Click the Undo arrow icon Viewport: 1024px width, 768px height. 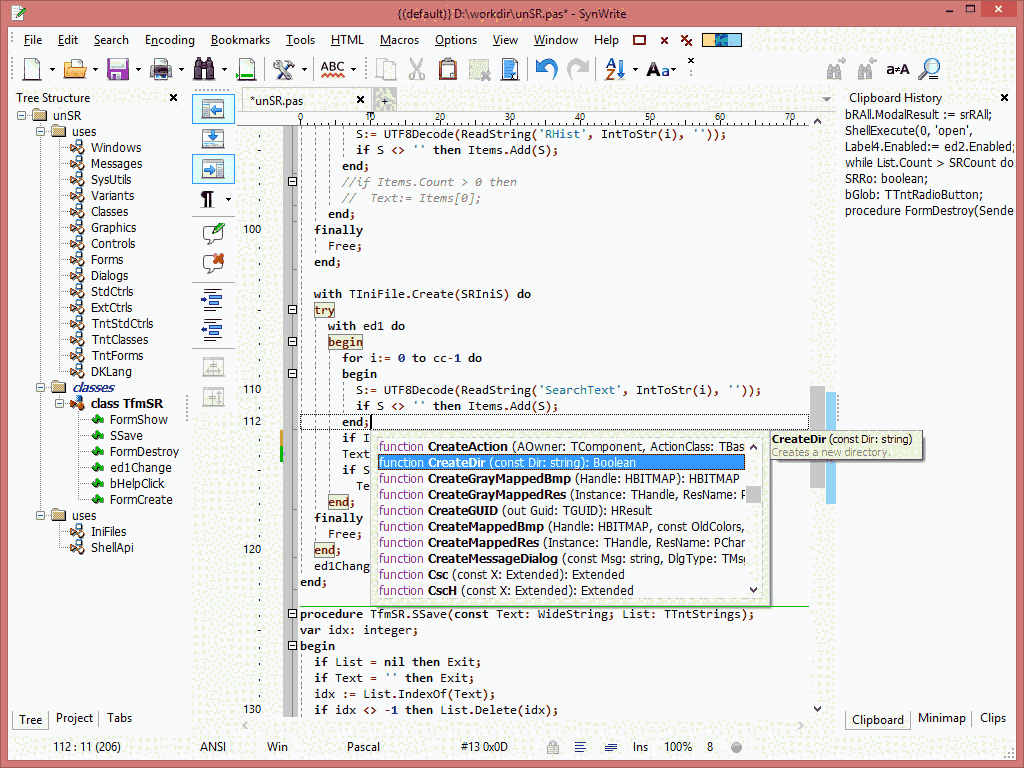[x=545, y=69]
